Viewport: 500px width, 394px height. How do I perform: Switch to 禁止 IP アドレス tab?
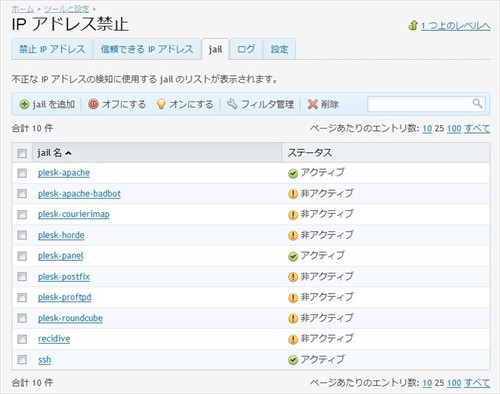52,49
